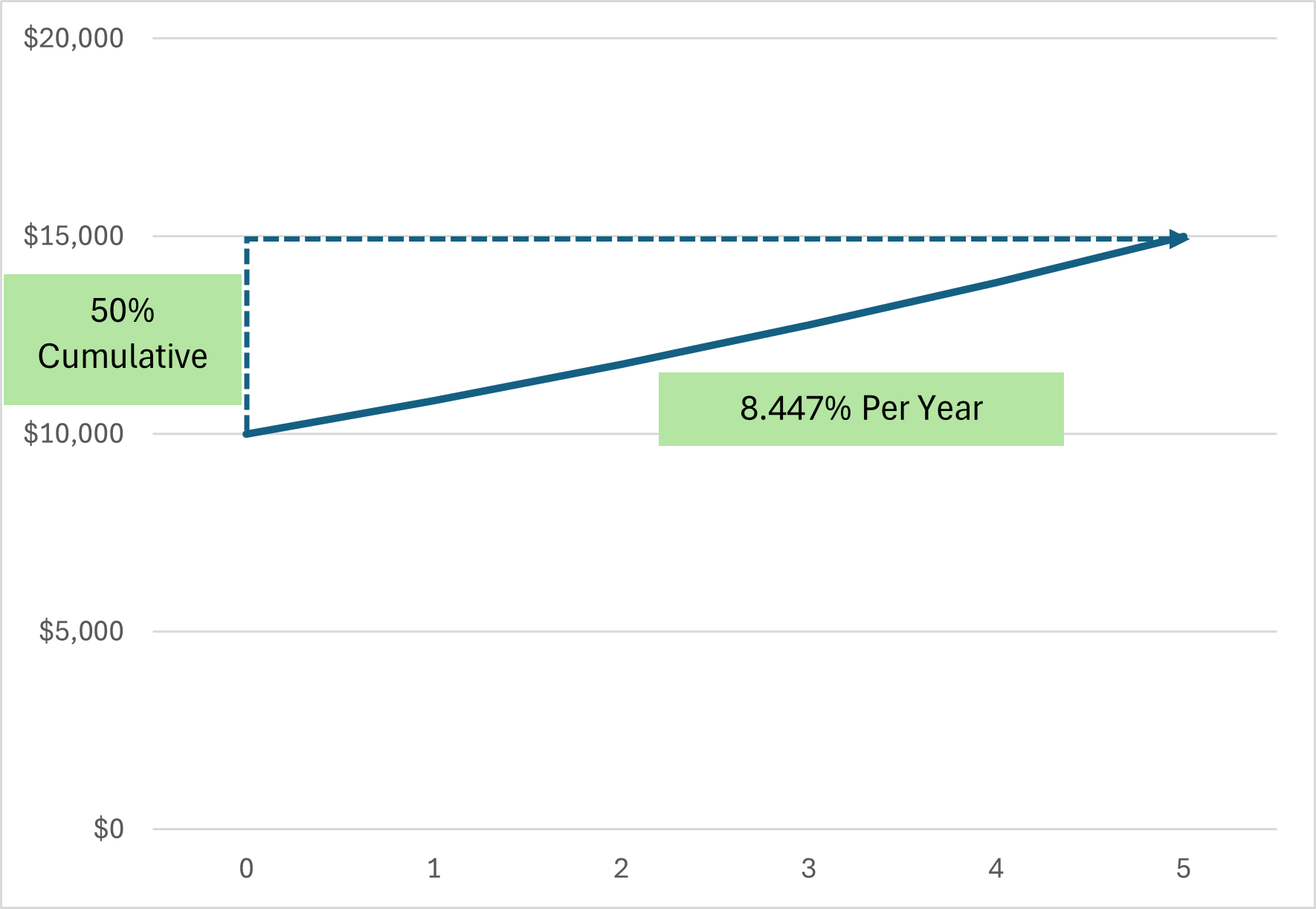Select the green "50% Cumulative" text box
The width and height of the screenshot is (1316, 909).
(x=123, y=340)
